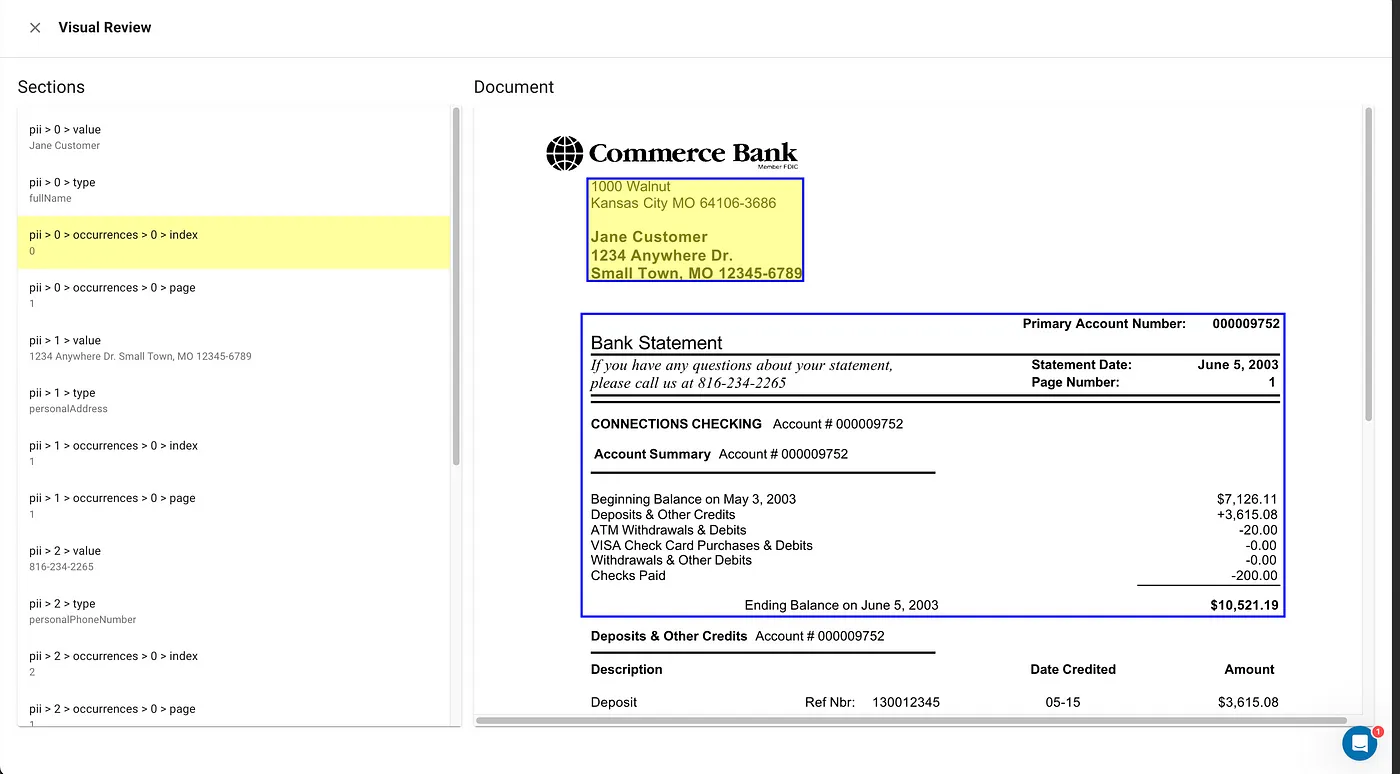Screen dimensions: 1400x774
Task: Click deposit amount $3,615.08 in table
Action: pyautogui.click(x=1248, y=703)
